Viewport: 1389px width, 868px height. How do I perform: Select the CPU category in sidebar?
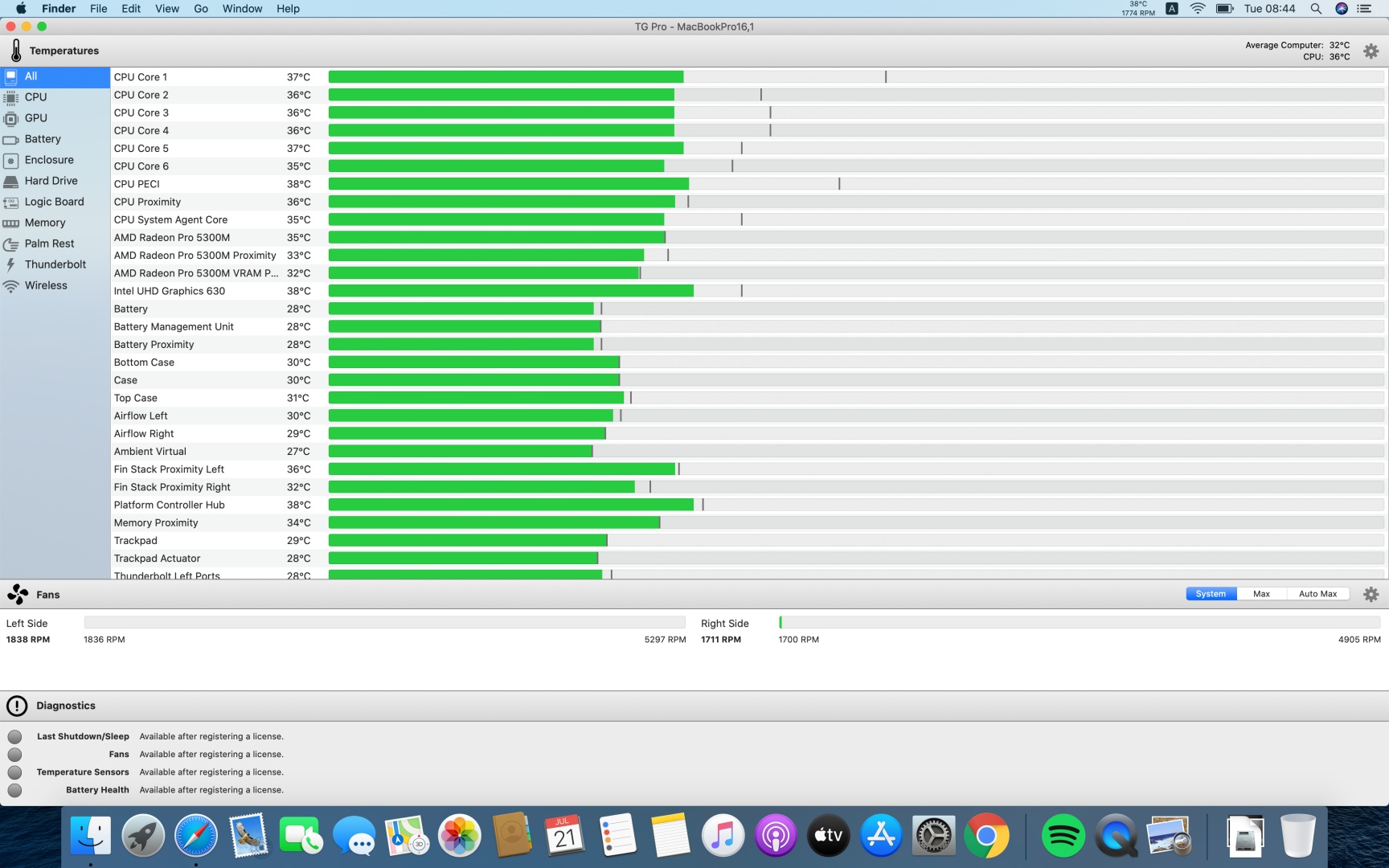click(35, 97)
